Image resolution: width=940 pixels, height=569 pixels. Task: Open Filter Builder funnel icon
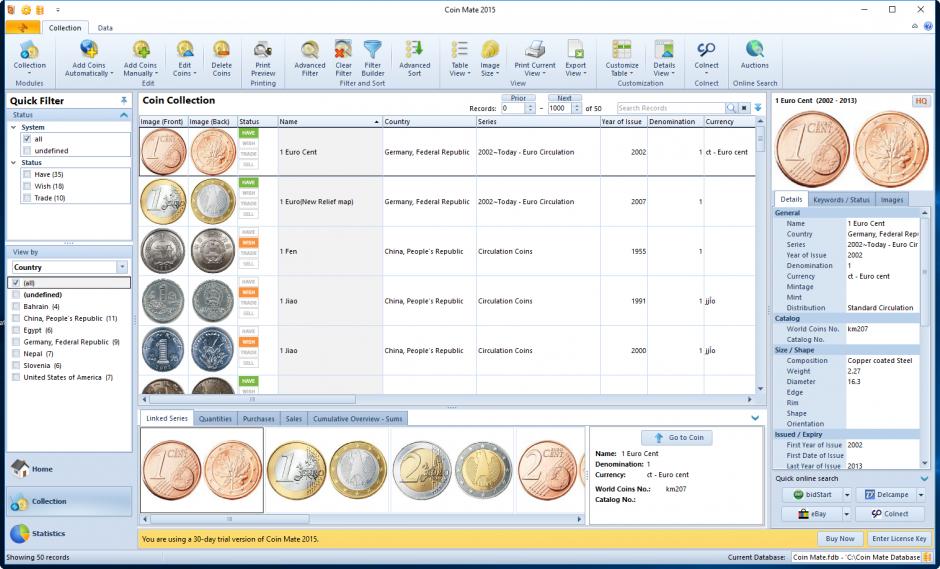pyautogui.click(x=372, y=50)
